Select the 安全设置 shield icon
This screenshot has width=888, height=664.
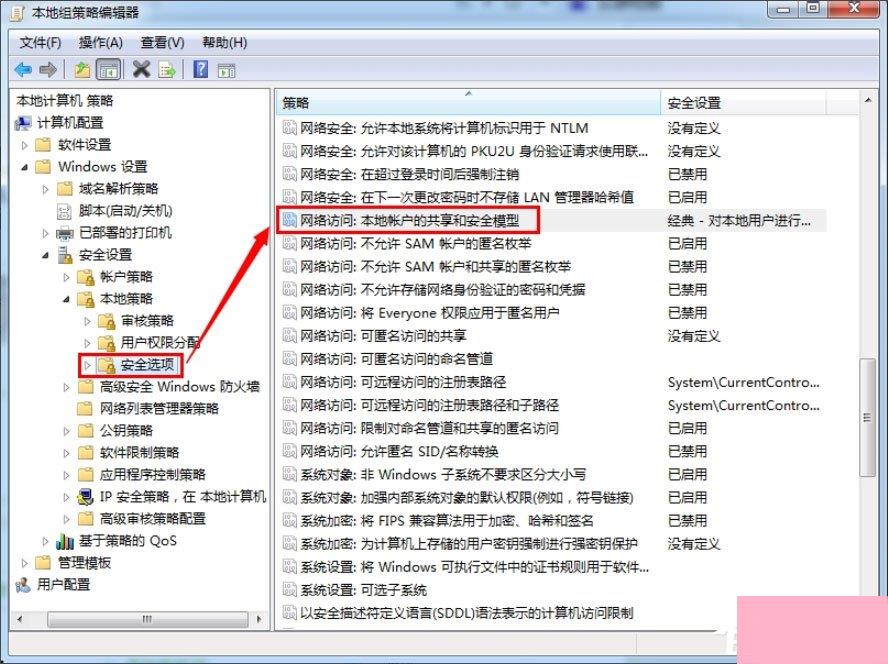(x=65, y=256)
